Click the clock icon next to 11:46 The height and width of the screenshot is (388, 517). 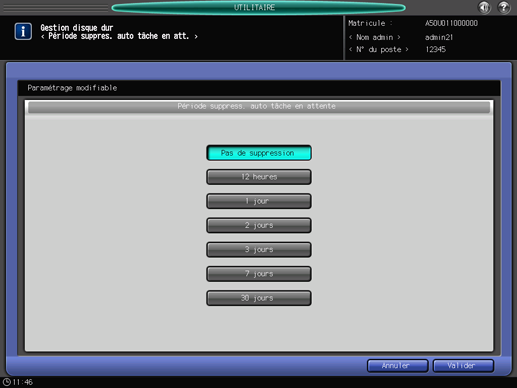coord(6,382)
